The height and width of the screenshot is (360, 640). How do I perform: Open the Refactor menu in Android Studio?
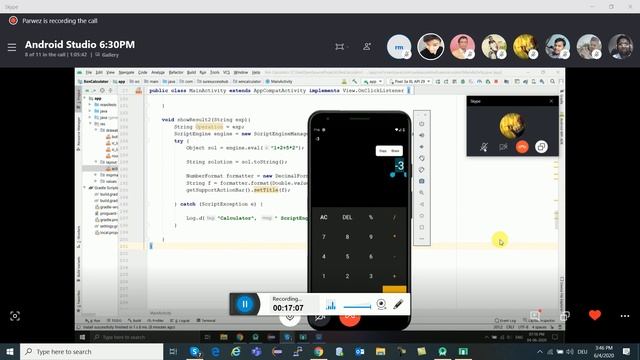pos(176,72)
